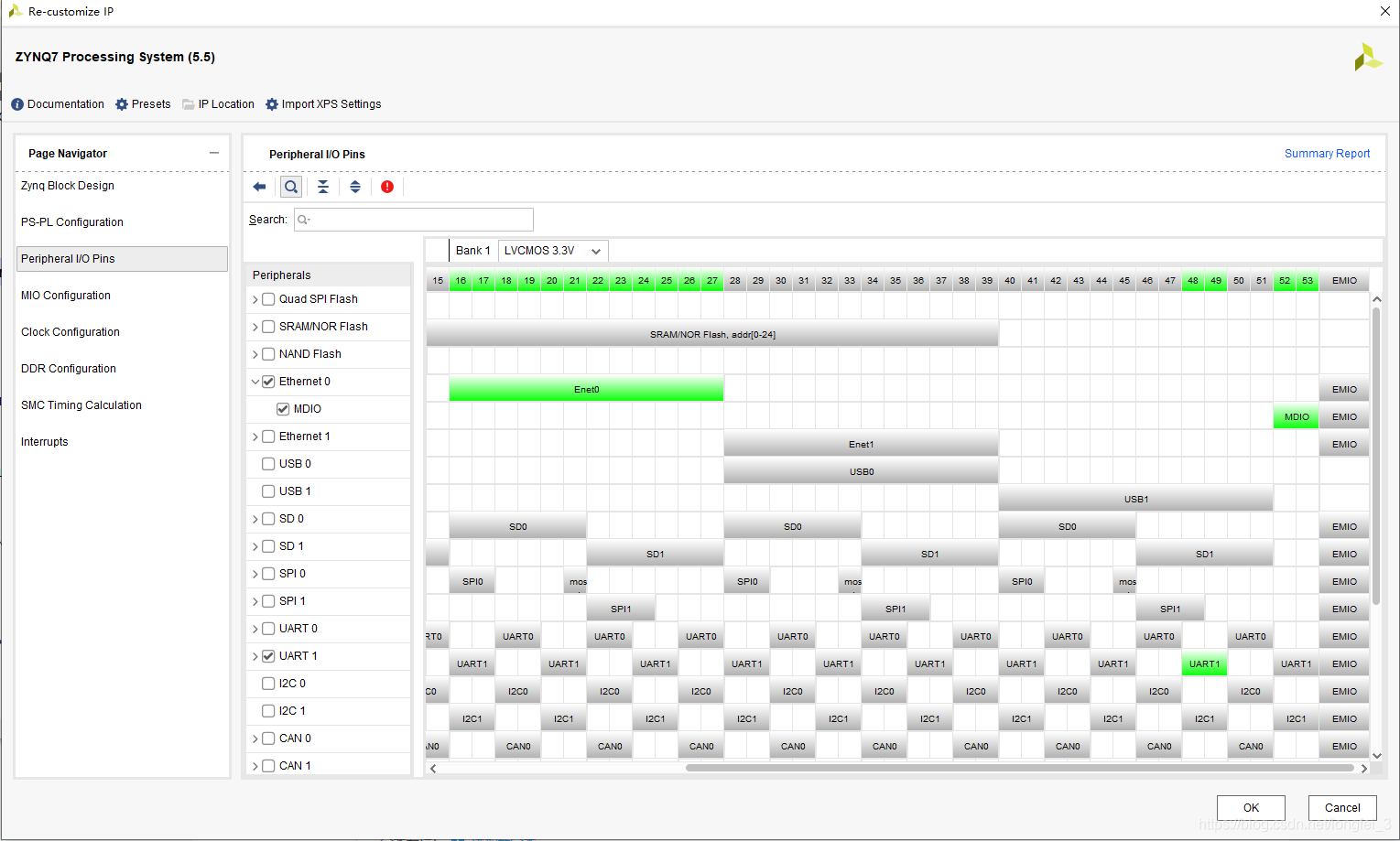Expand the Quad SPI Flash tree node
1400x841 pixels.
255,299
